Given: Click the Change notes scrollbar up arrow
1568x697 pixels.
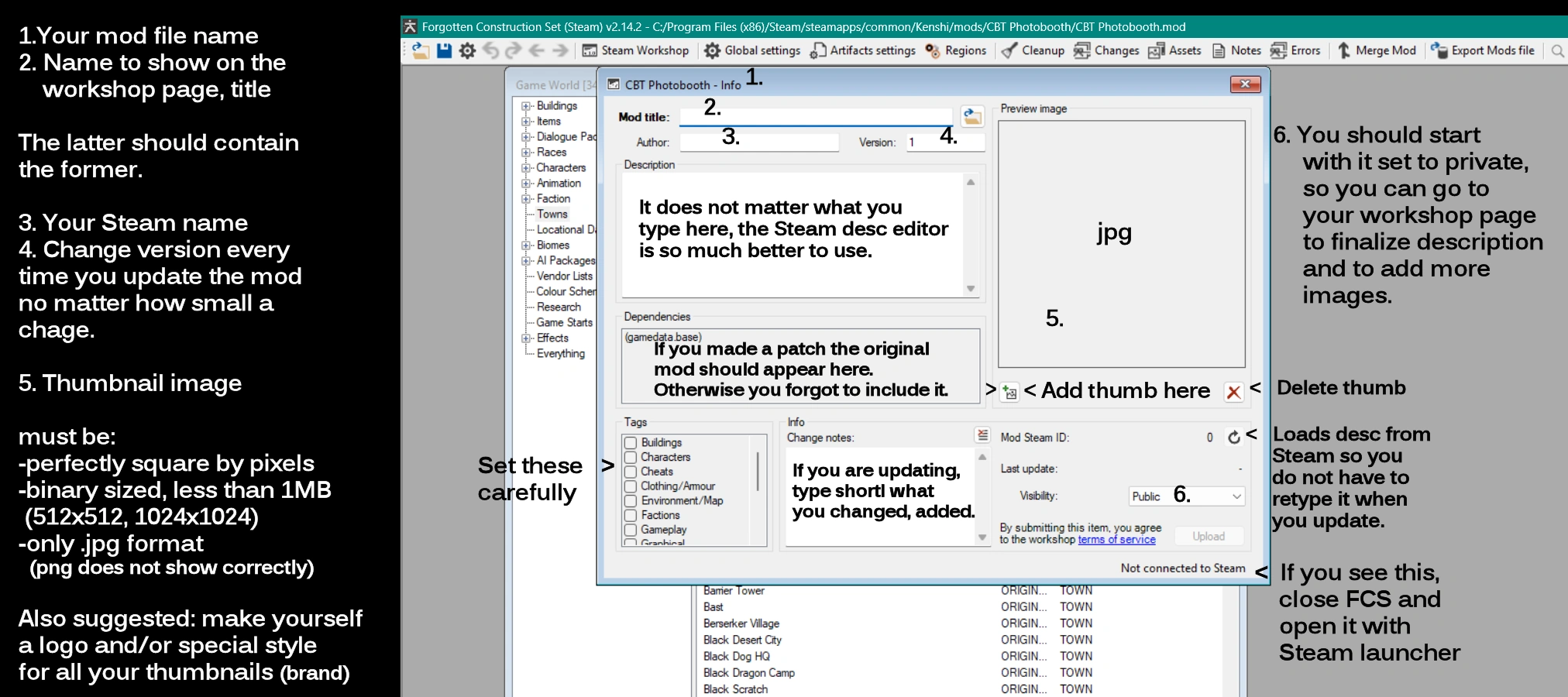Looking at the screenshot, I should pyautogui.click(x=982, y=457).
